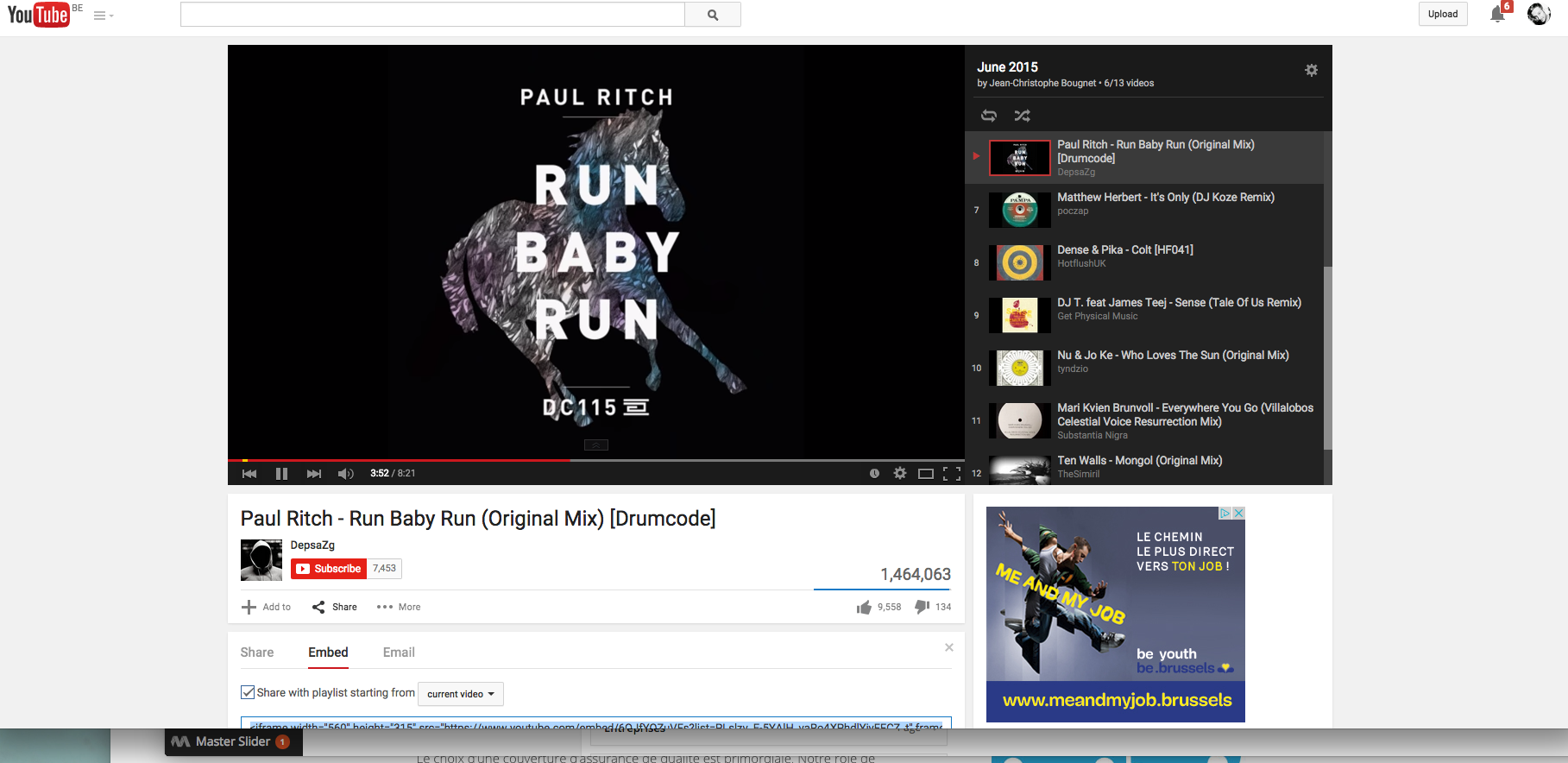Click the subscriber count 7,453

click(x=384, y=569)
